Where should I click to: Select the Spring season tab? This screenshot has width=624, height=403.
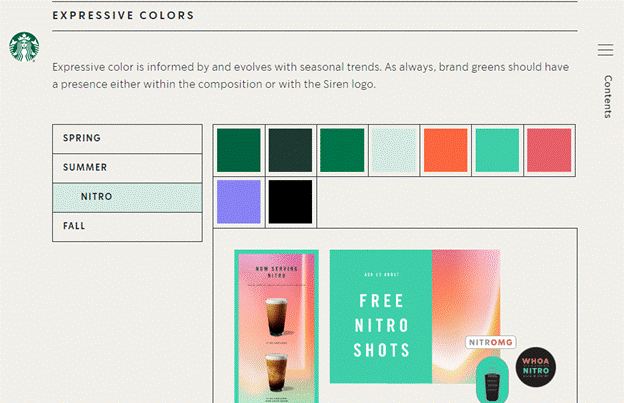[x=127, y=138]
